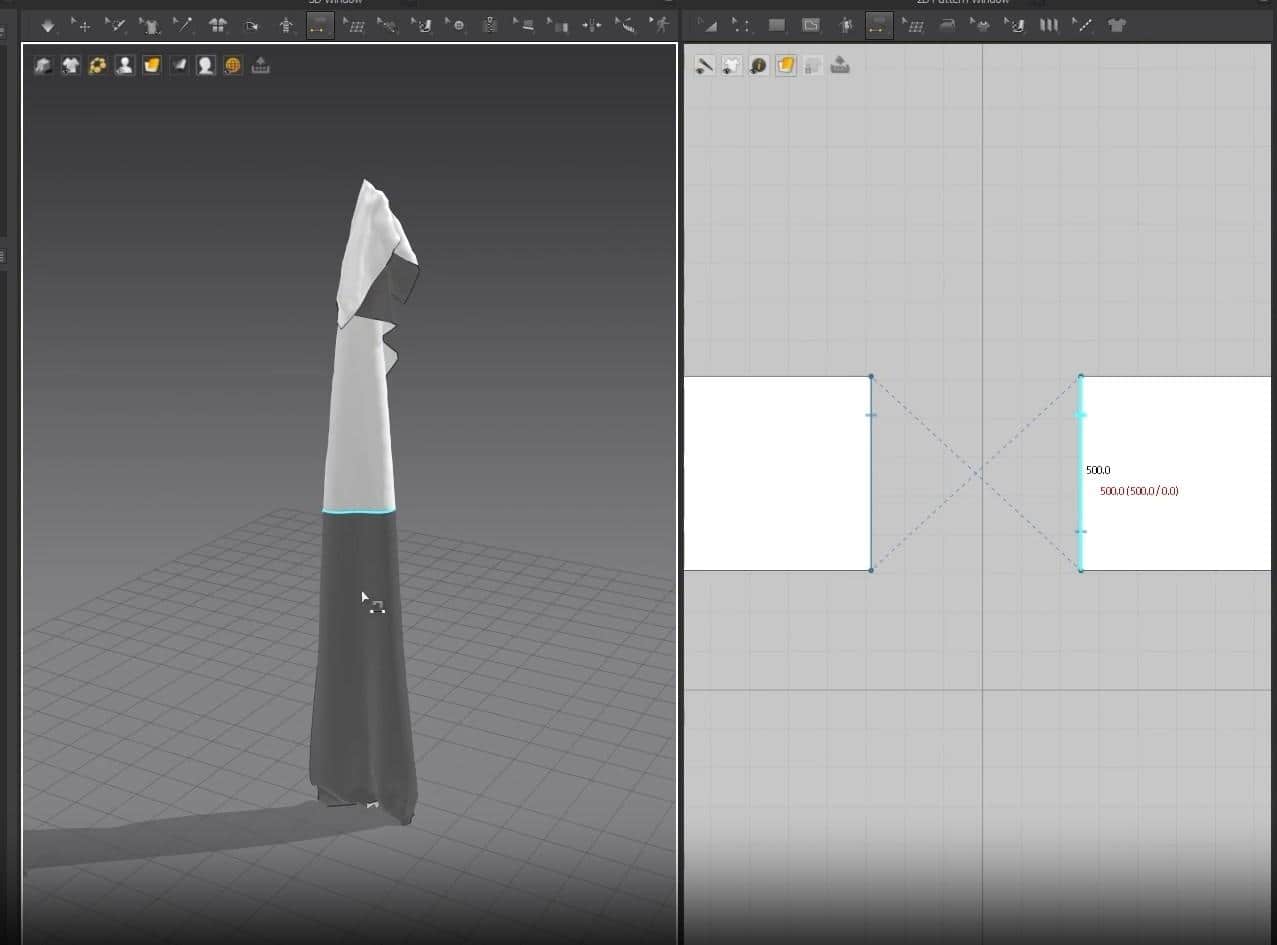Toggle needle sewing display icon in 2D window
This screenshot has width=1277, height=945.
(x=705, y=66)
